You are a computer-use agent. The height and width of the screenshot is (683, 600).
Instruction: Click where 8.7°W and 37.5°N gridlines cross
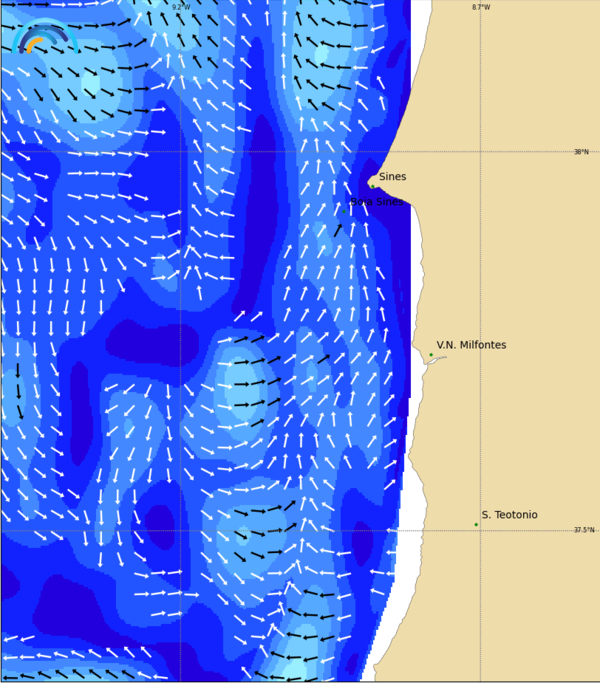click(x=481, y=530)
